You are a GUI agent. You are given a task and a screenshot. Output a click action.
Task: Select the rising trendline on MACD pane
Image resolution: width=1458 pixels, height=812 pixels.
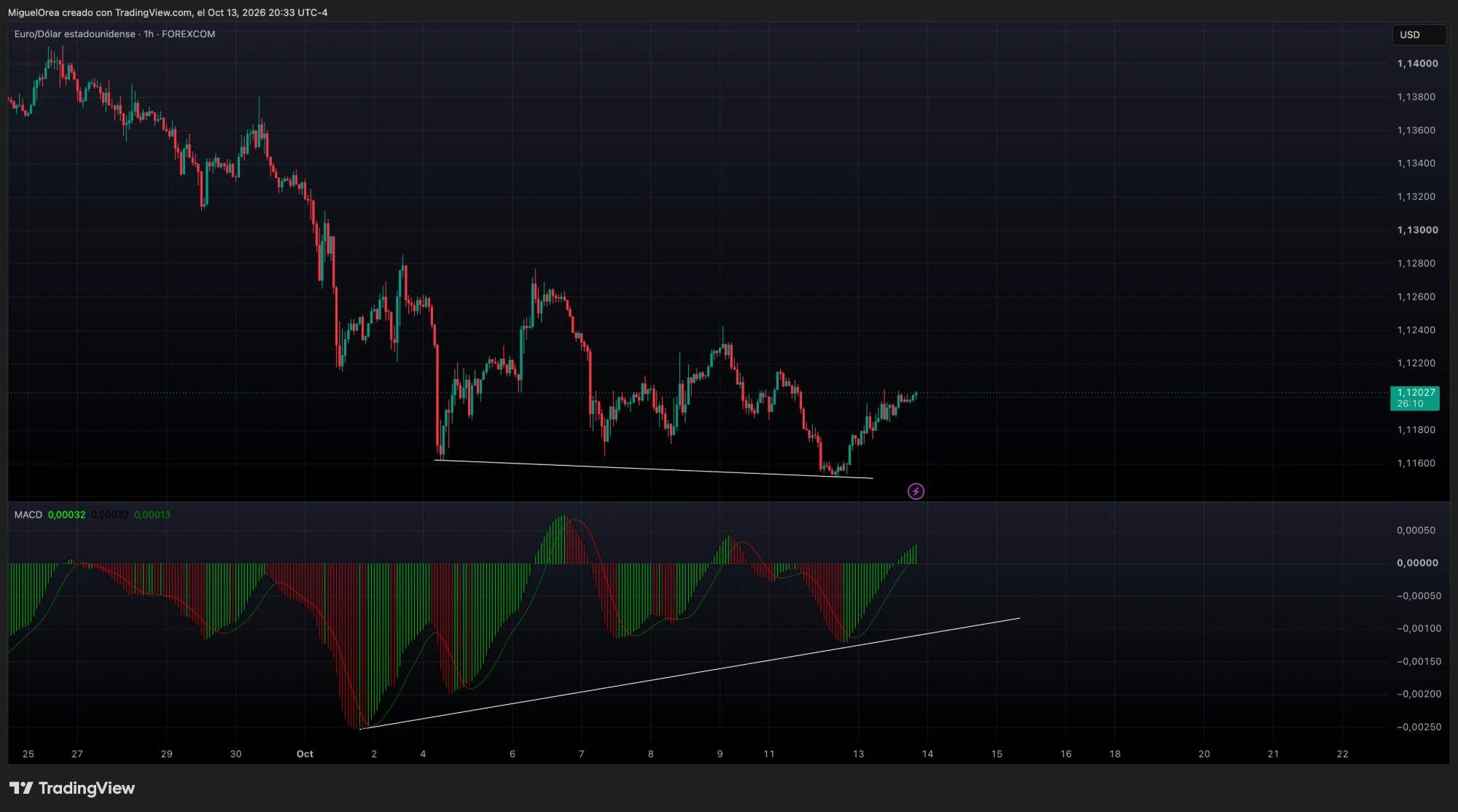[x=690, y=674]
